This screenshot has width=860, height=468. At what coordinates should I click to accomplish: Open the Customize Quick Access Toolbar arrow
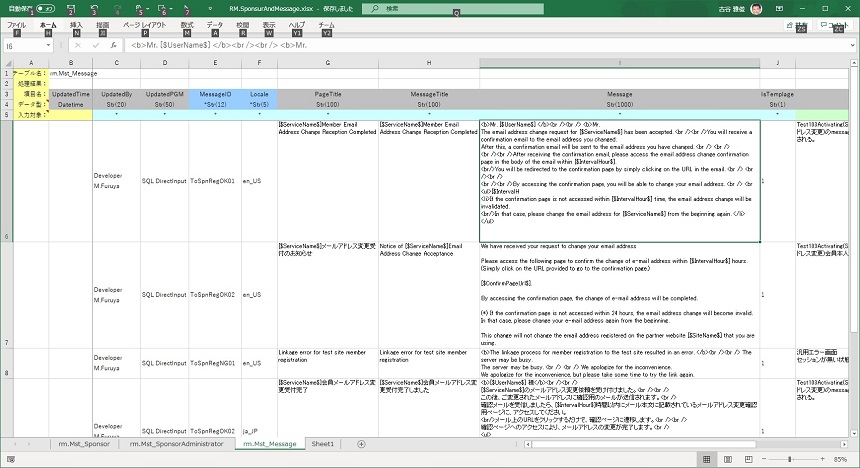(210, 9)
